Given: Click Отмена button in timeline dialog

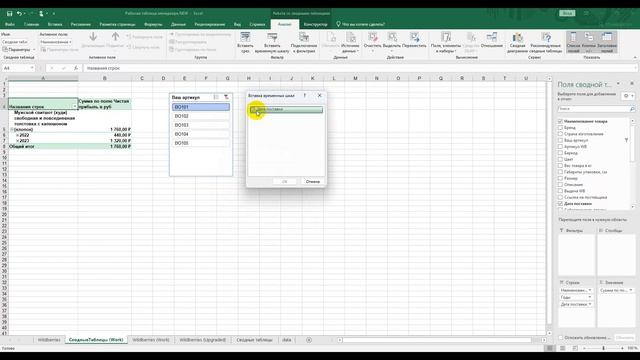Looking at the screenshot, I should pos(313,182).
